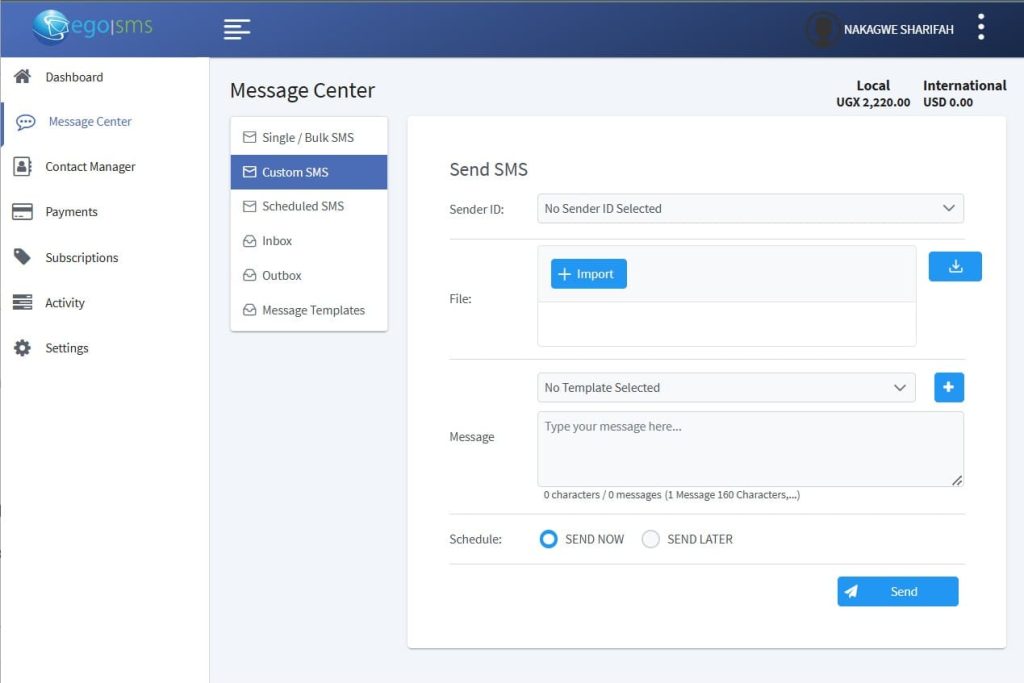Screen dimensions: 1024x683
Task: Click the blue plus add template icon
Action: [x=949, y=387]
